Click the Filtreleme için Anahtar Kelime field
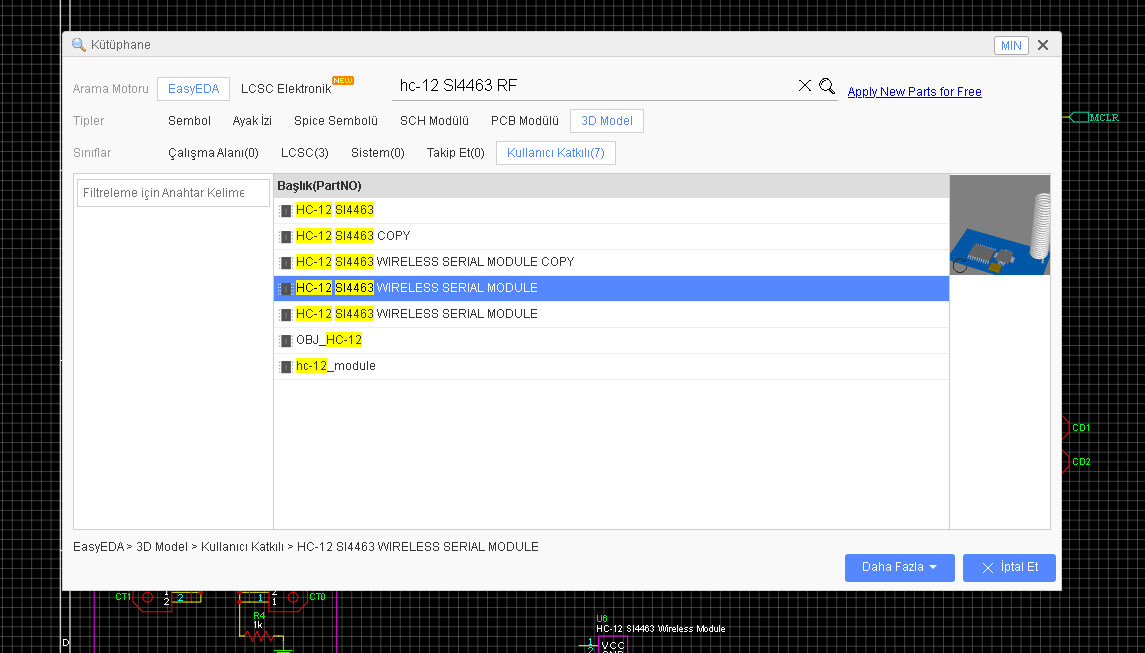 click(173, 193)
